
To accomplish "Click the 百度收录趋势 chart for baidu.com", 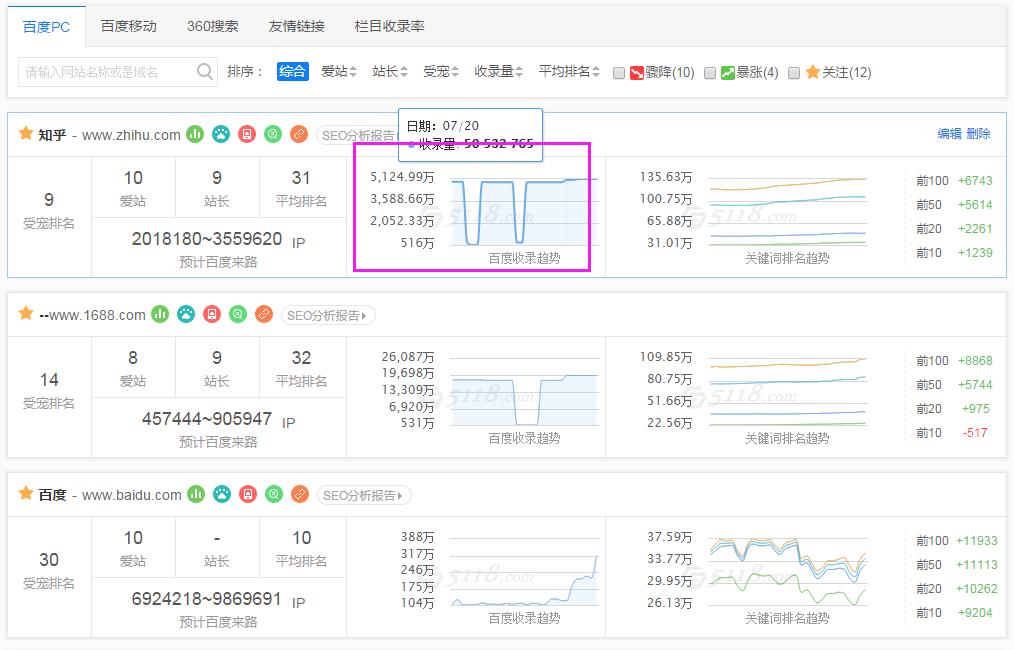I will (x=525, y=578).
